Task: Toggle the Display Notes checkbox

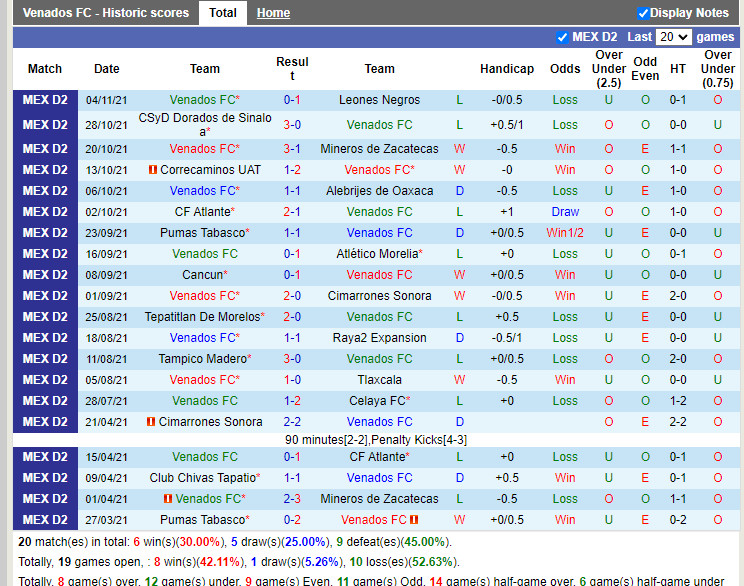Action: 643,13
